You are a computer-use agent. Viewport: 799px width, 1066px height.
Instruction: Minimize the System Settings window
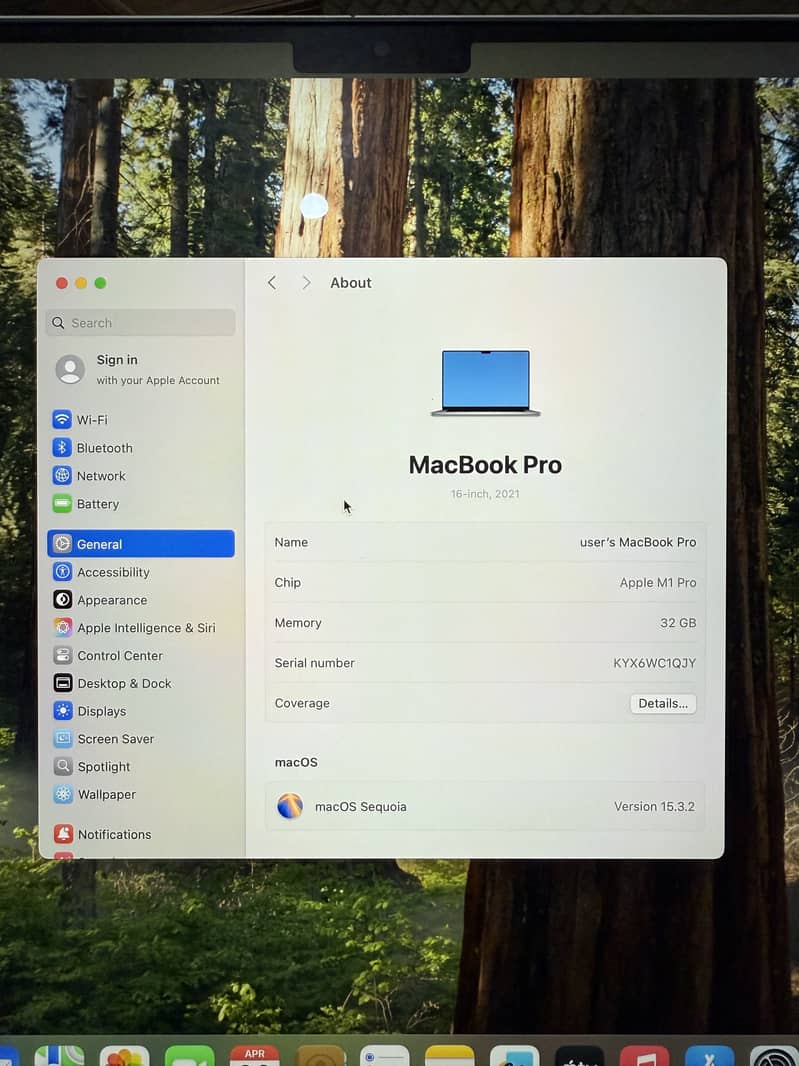(81, 283)
